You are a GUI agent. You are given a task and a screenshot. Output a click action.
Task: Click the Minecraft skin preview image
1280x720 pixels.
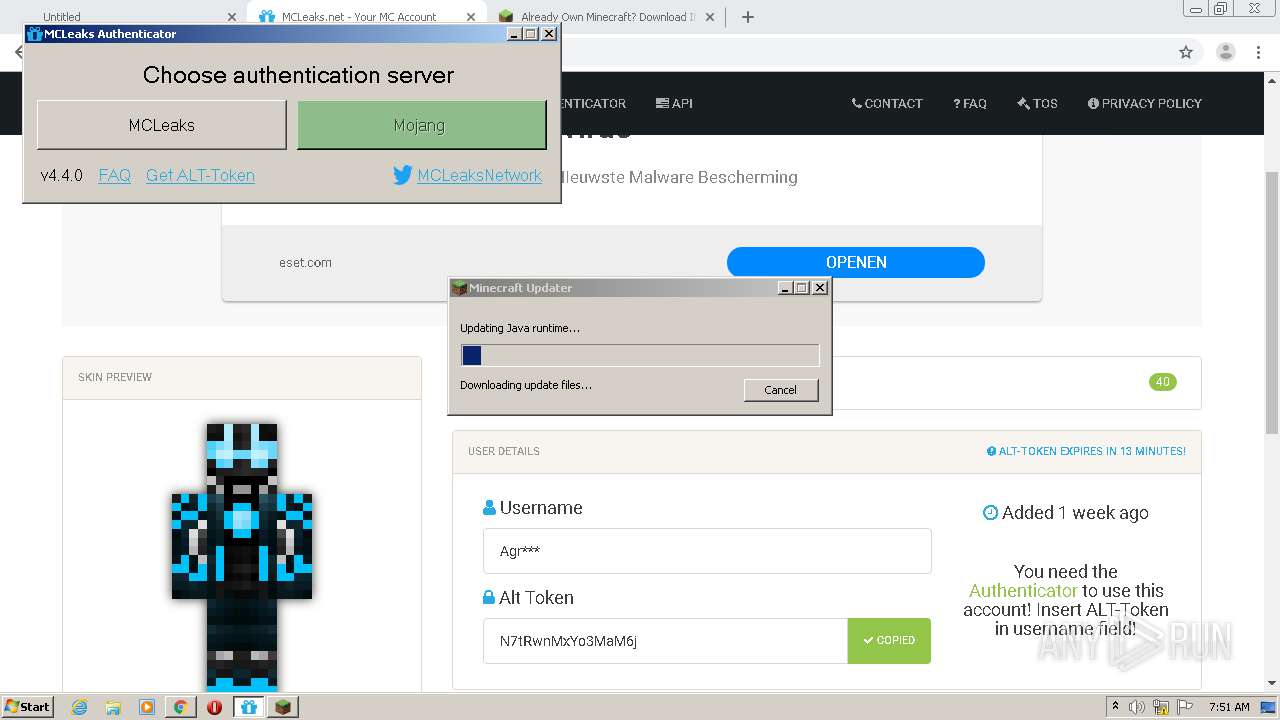click(242, 555)
